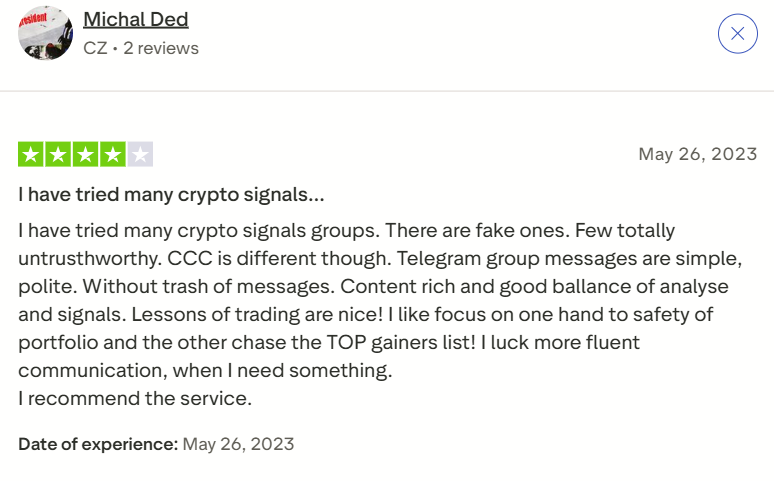
Task: Click the date of experience value May 26, 2023
Action: coord(238,443)
